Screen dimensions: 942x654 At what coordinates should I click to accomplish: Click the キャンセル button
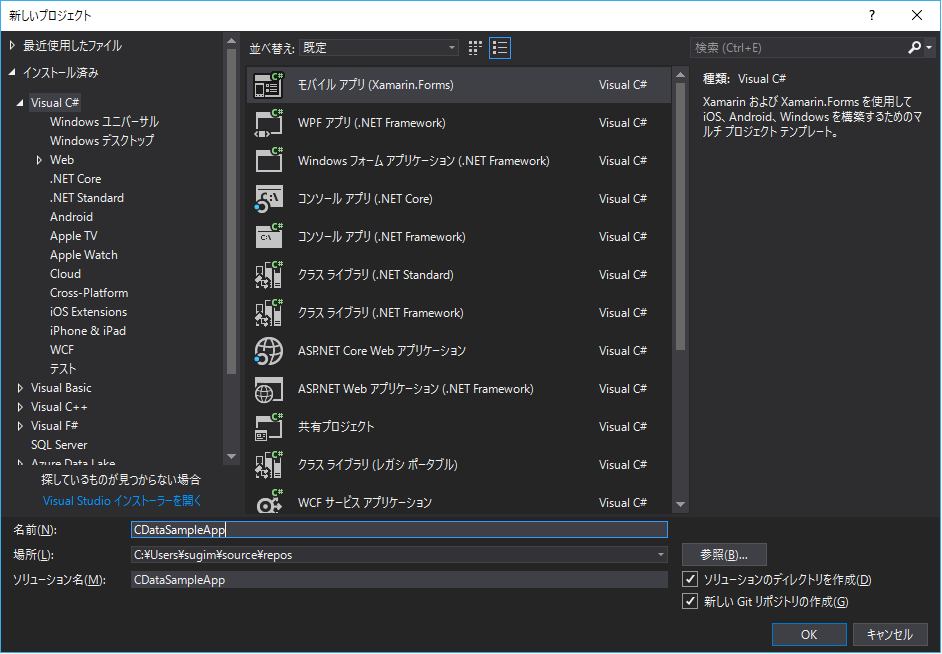(x=889, y=634)
